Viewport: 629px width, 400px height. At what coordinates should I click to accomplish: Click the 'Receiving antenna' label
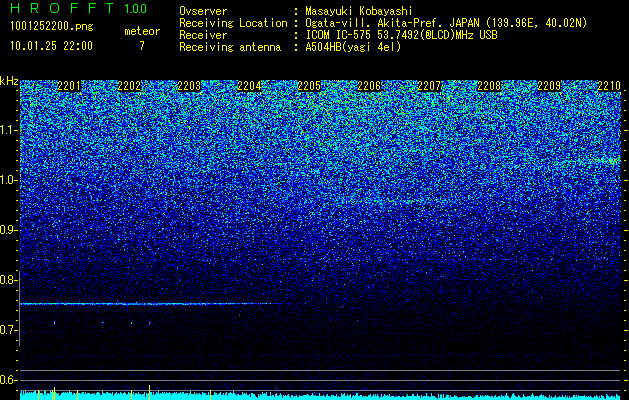pos(230,47)
